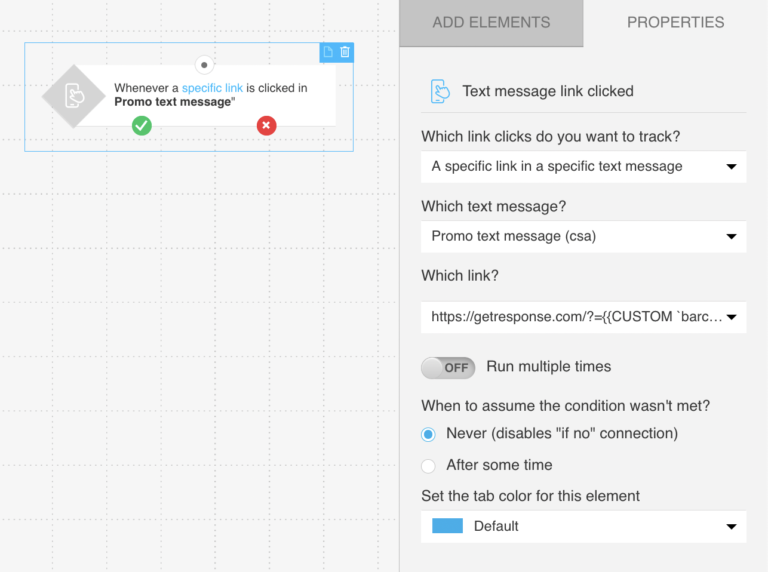
Task: Delete the element using the trash icon
Action: tap(345, 52)
